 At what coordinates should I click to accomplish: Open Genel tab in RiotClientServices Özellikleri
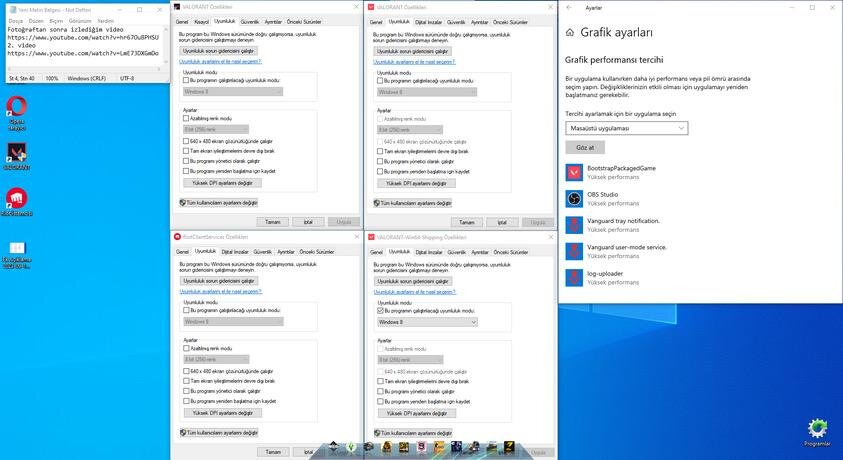pyautogui.click(x=183, y=252)
